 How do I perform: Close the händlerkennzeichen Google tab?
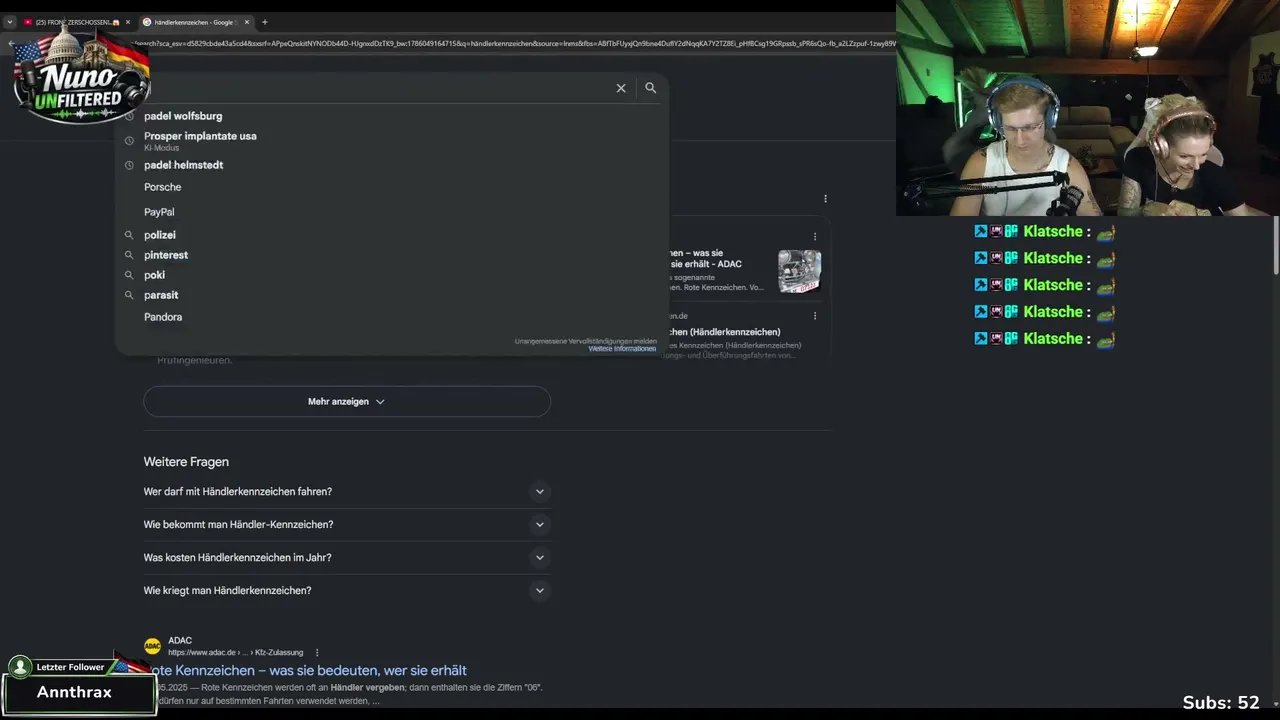247,22
